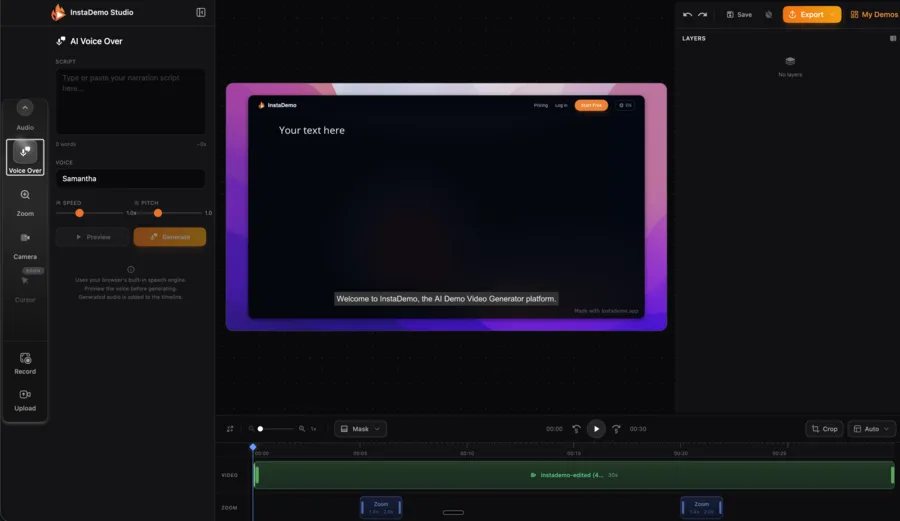The width and height of the screenshot is (900, 521).
Task: Redo the last action
Action: 702,14
